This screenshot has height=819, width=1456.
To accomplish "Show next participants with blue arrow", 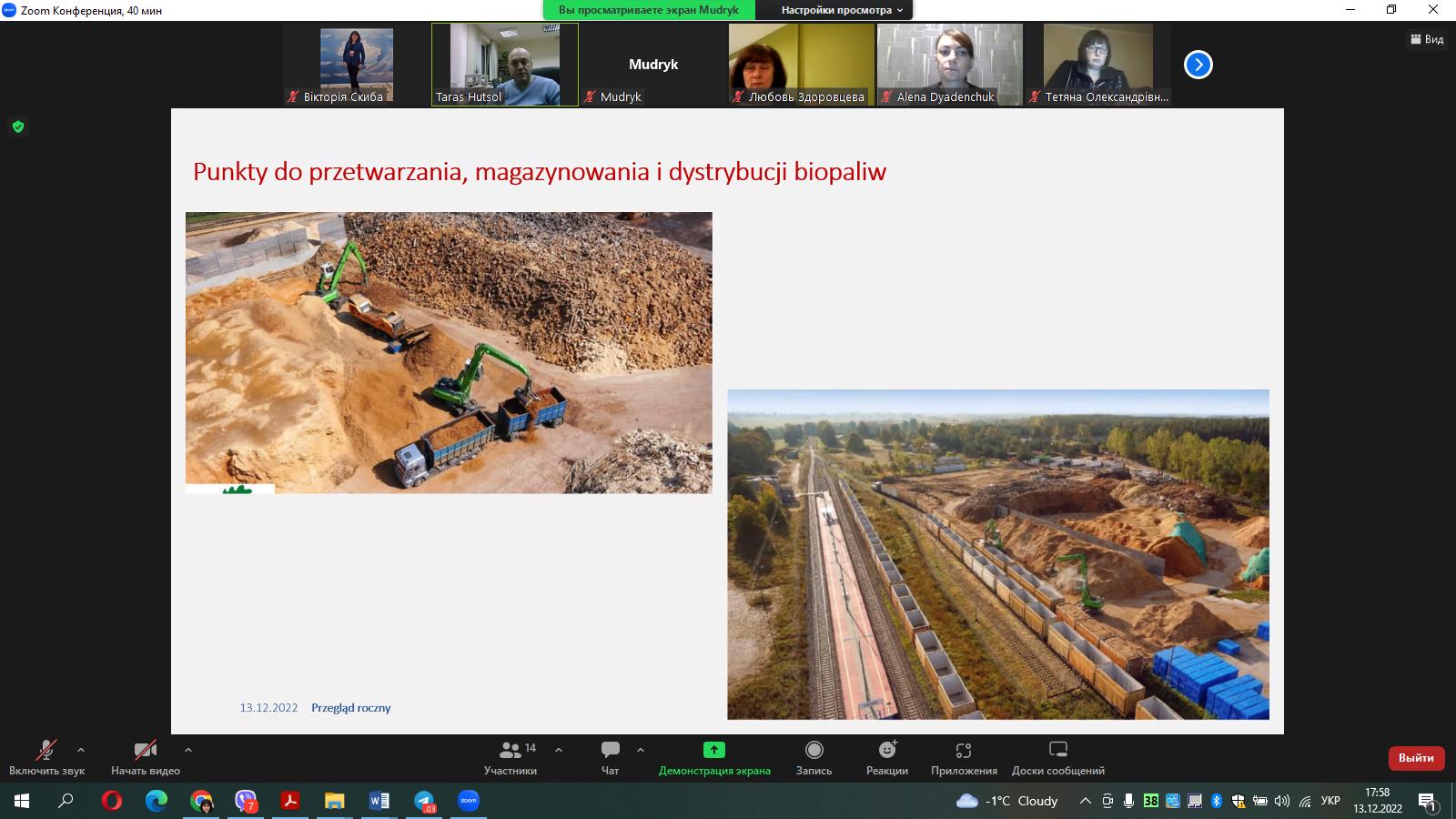I will (1198, 65).
